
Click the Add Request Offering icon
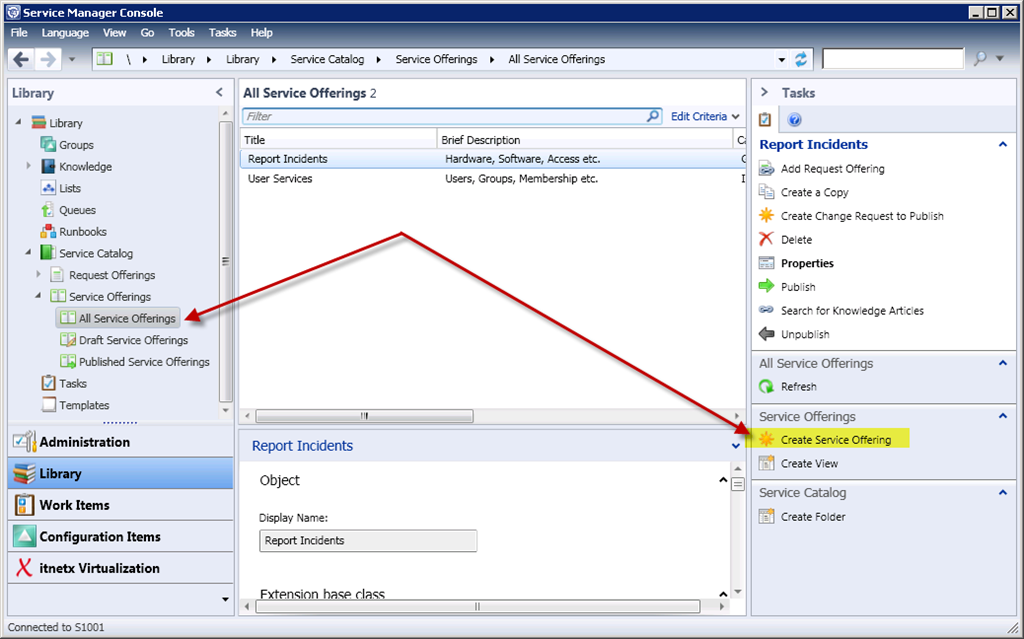766,169
